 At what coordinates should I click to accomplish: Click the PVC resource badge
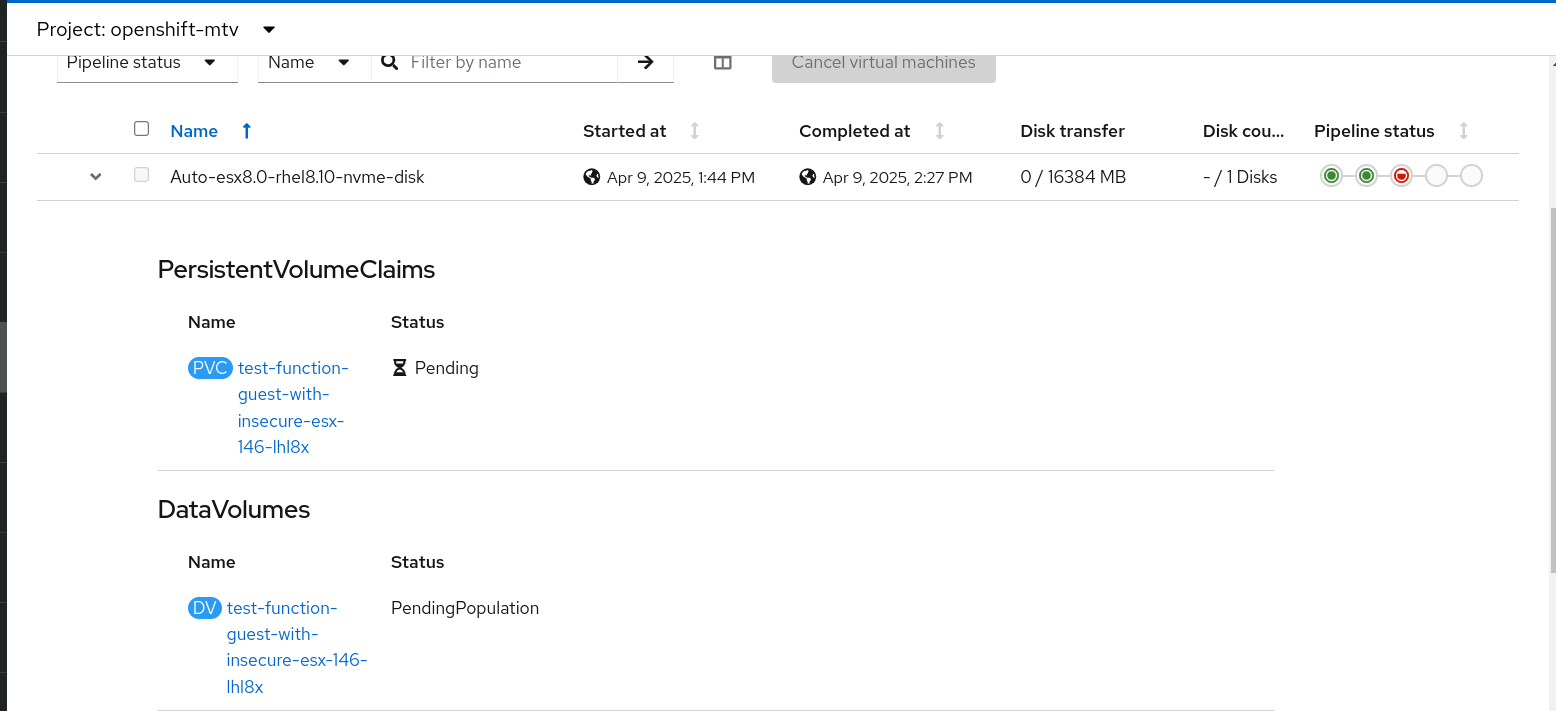pos(210,368)
